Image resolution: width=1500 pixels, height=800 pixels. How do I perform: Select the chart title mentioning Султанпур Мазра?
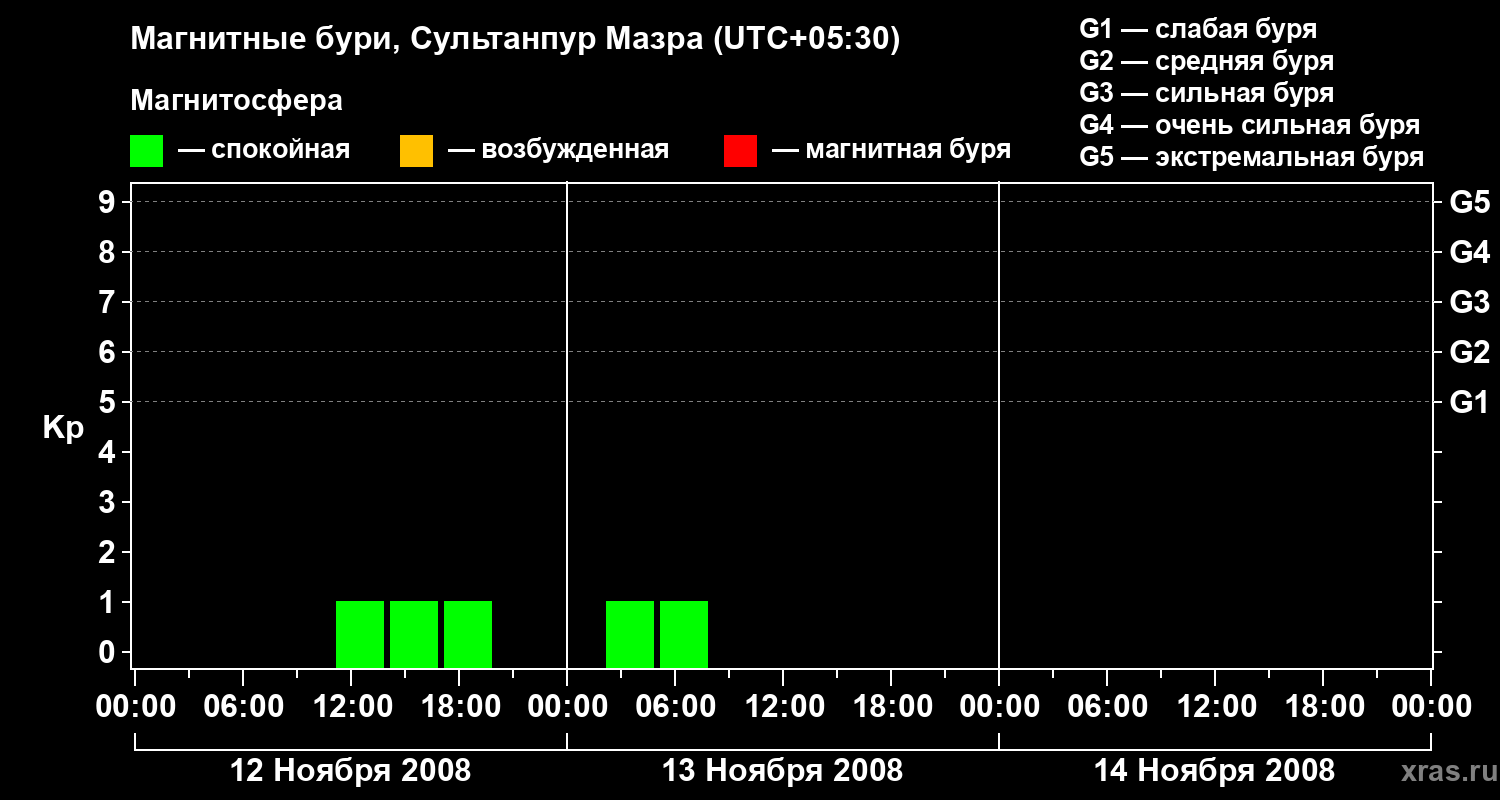click(516, 39)
